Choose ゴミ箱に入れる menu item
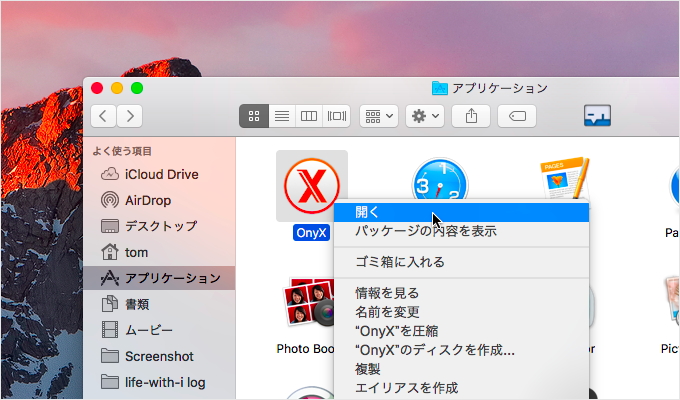The image size is (680, 400). pyautogui.click(x=461, y=262)
